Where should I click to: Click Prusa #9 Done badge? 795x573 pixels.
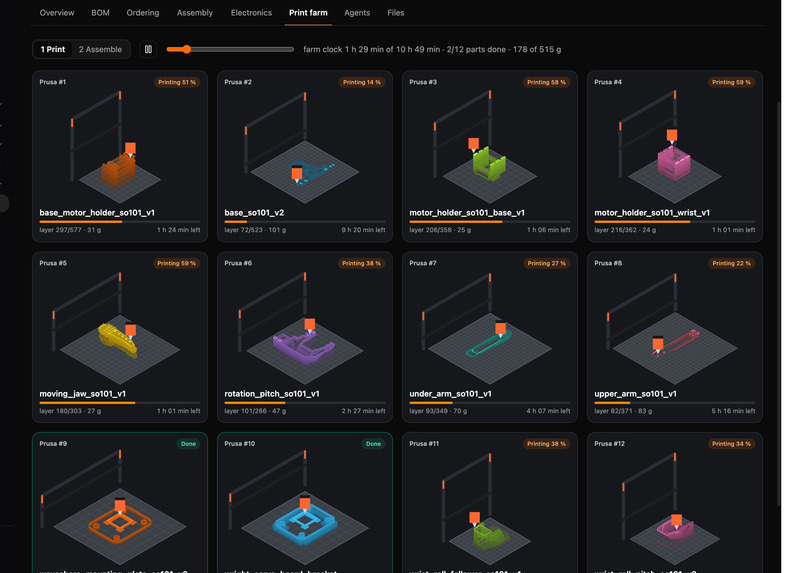[189, 444]
